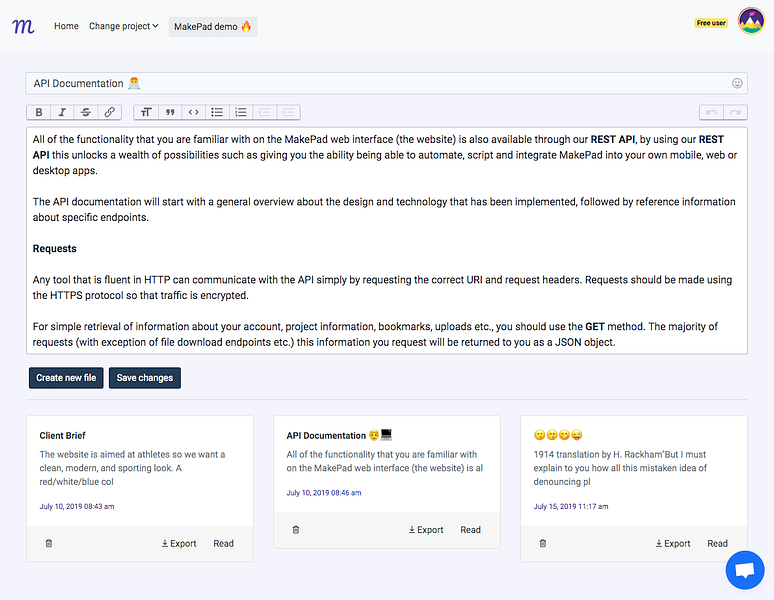
Task: Increase indent level
Action: point(288,112)
